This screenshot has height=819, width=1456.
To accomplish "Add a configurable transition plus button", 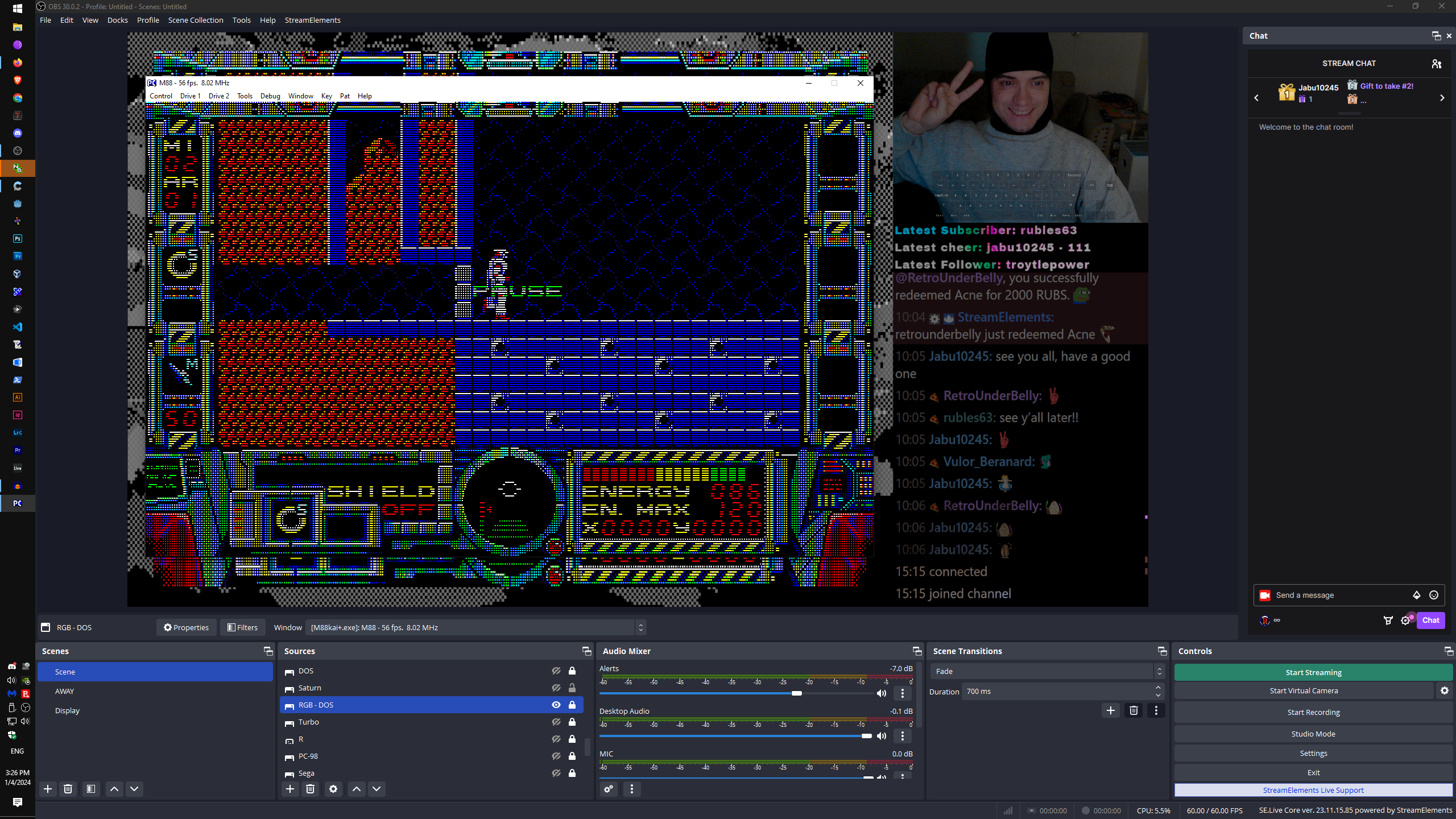I will [x=1111, y=710].
